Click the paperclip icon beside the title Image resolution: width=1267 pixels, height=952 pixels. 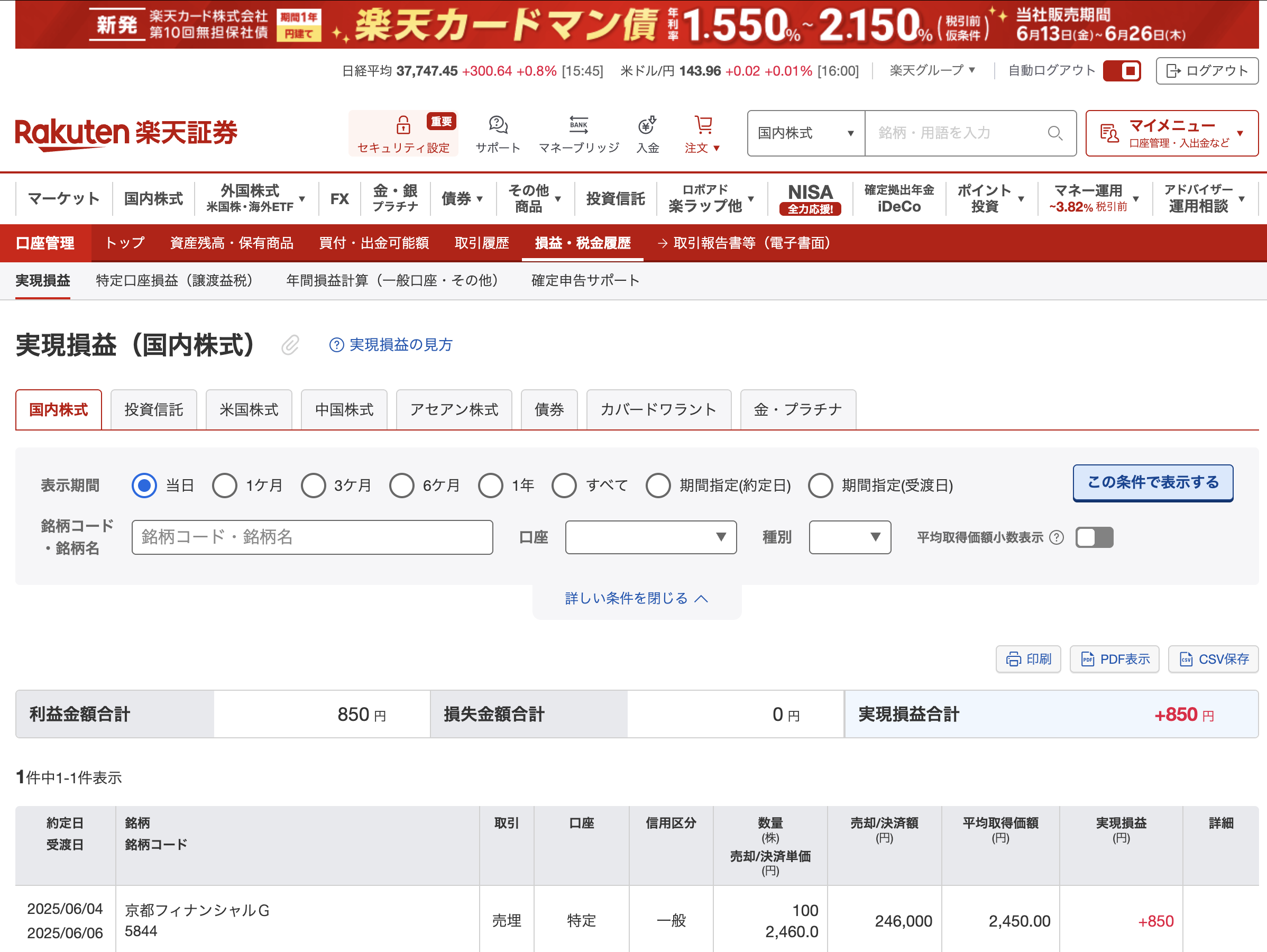290,345
